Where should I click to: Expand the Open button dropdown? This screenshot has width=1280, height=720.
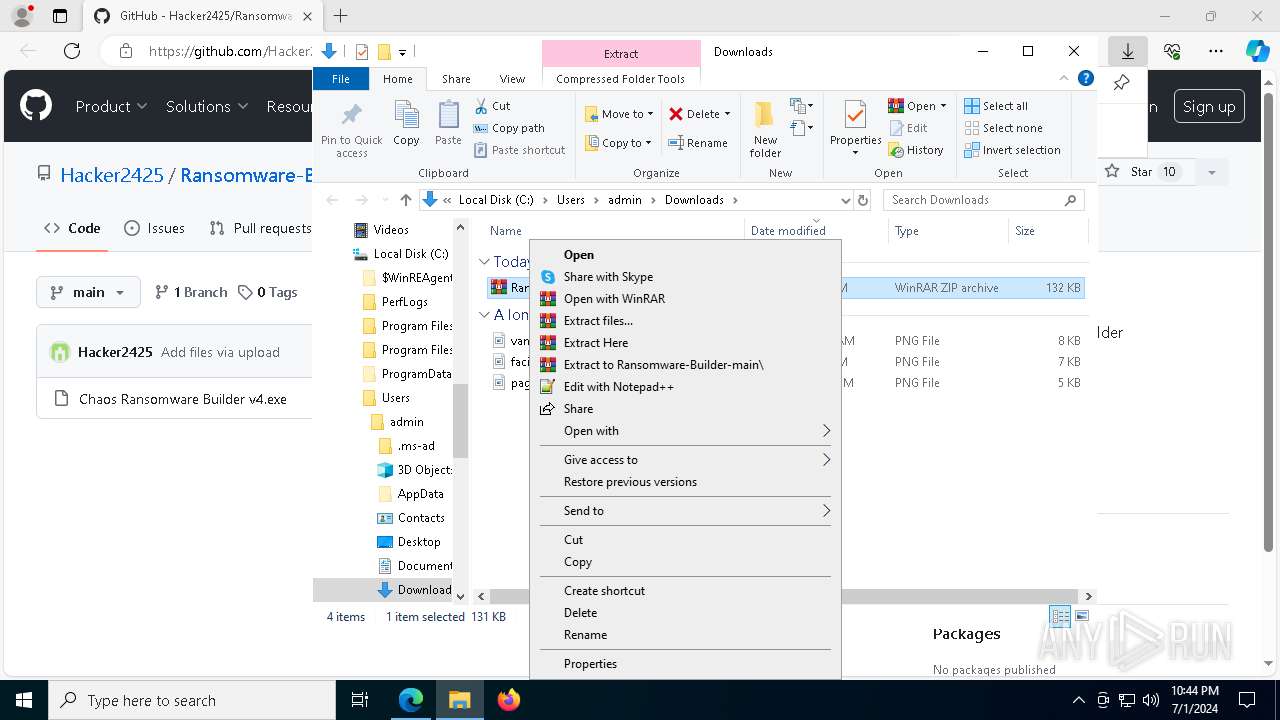(x=943, y=106)
